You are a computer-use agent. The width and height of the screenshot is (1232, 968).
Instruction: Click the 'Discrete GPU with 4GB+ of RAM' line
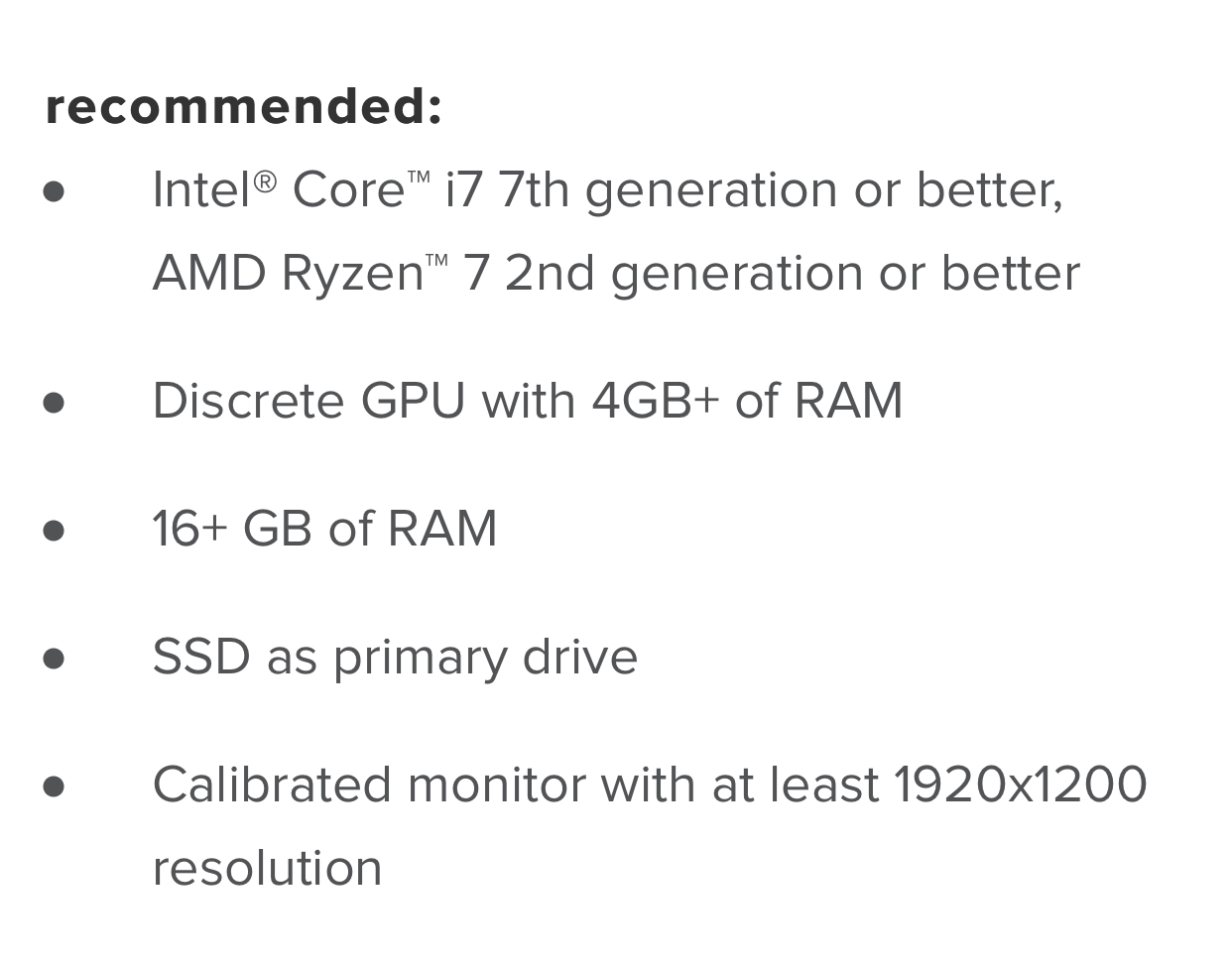click(x=528, y=402)
